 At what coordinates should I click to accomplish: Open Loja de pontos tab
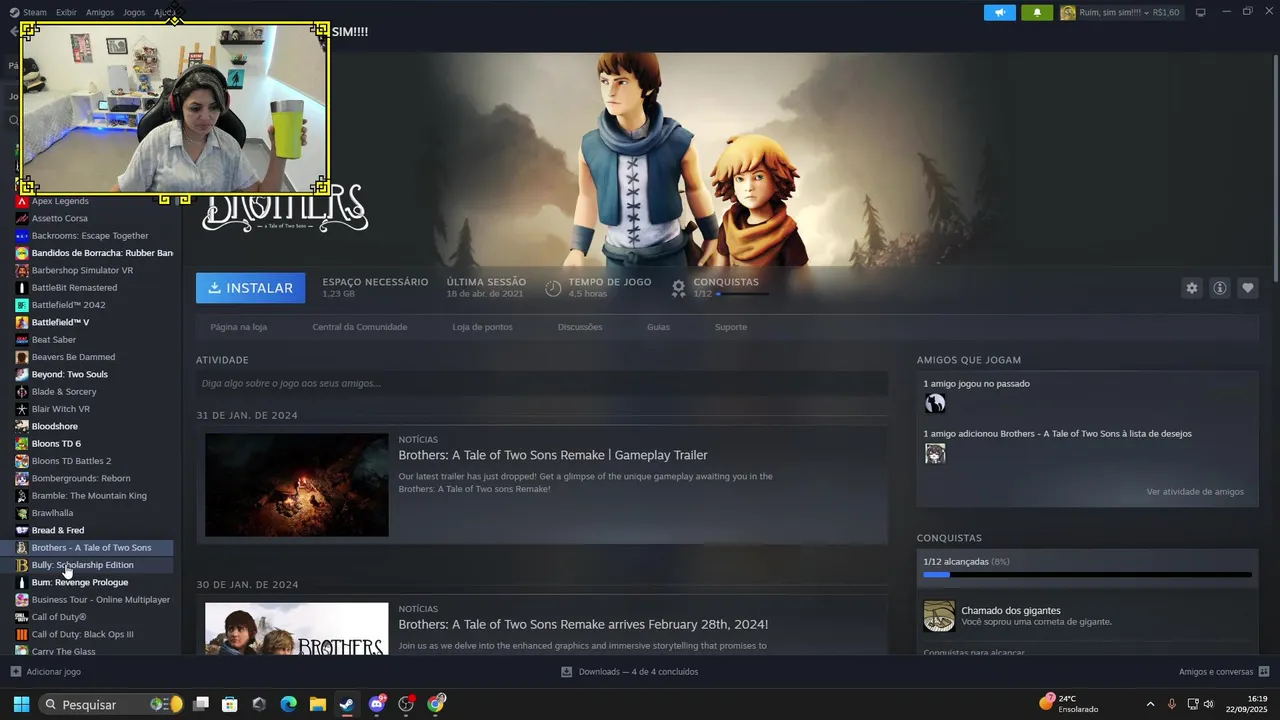(x=482, y=327)
